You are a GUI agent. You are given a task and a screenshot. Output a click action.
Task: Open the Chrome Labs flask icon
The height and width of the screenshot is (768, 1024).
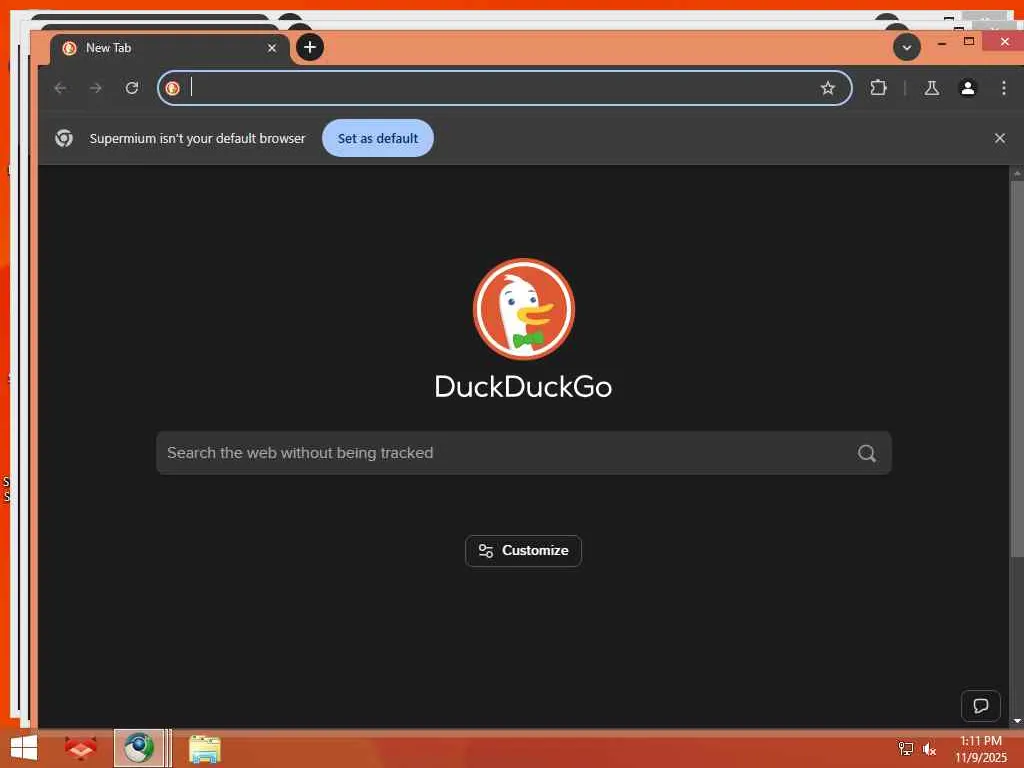(x=932, y=88)
